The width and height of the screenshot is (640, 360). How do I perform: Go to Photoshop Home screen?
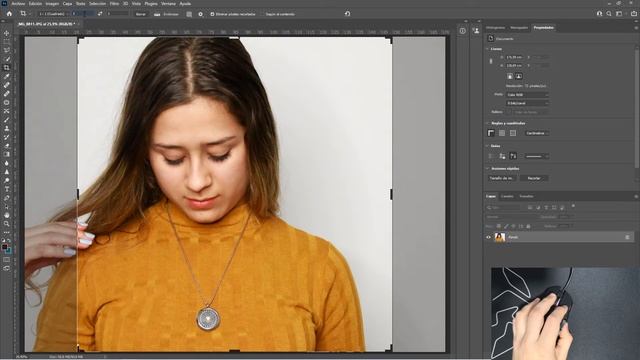point(9,13)
